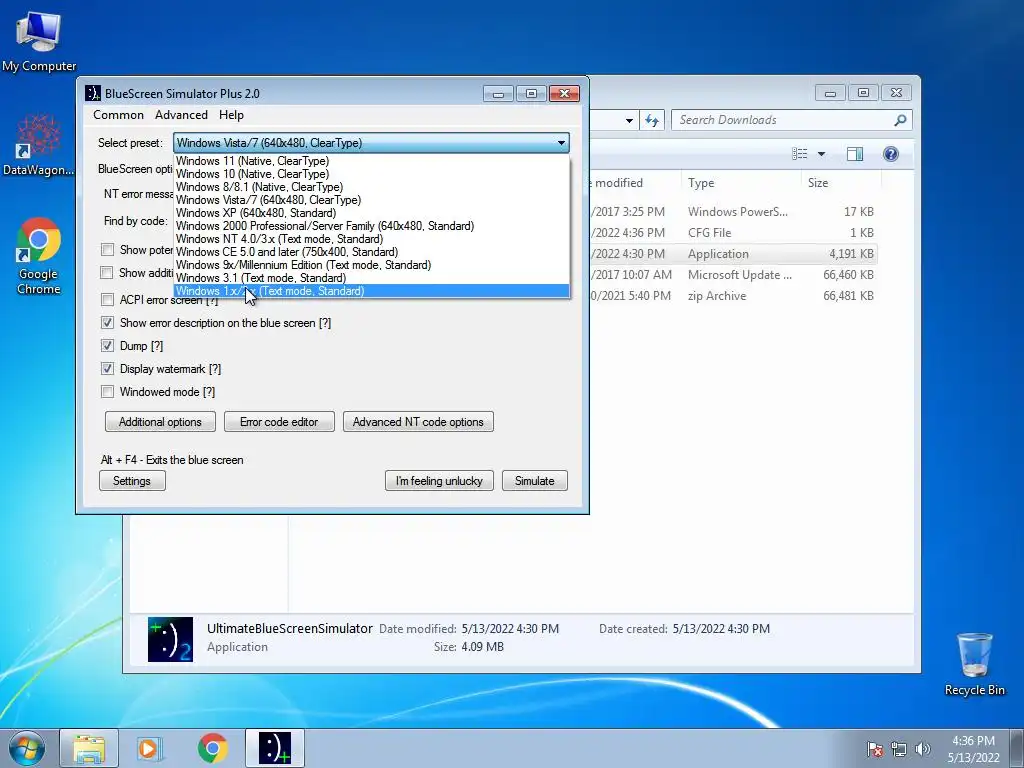This screenshot has height=768, width=1024.
Task: Open the Explorer address history dropdown arrow
Action: point(629,120)
